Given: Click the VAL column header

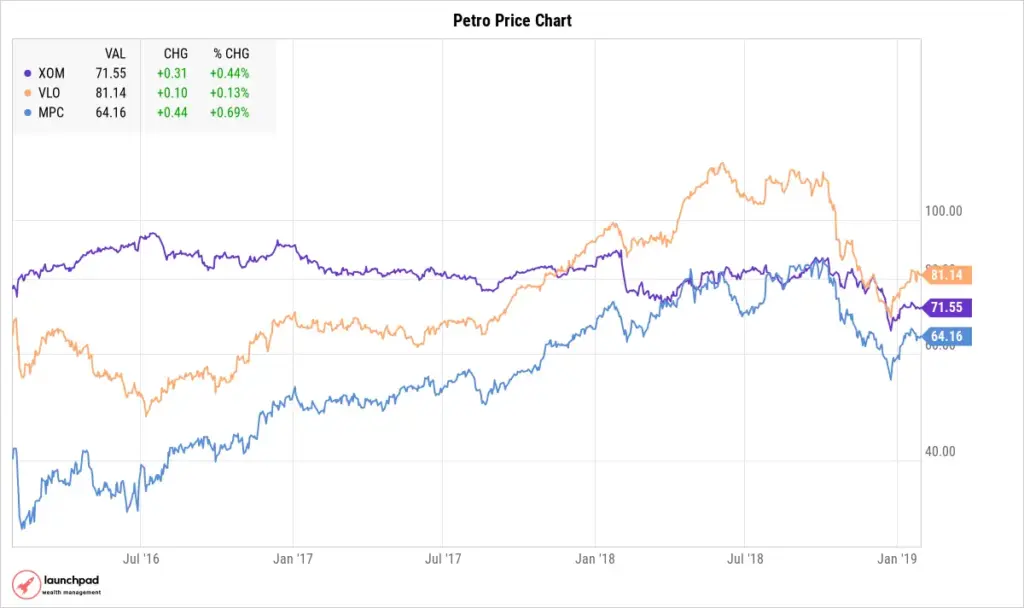Looking at the screenshot, I should point(116,53).
